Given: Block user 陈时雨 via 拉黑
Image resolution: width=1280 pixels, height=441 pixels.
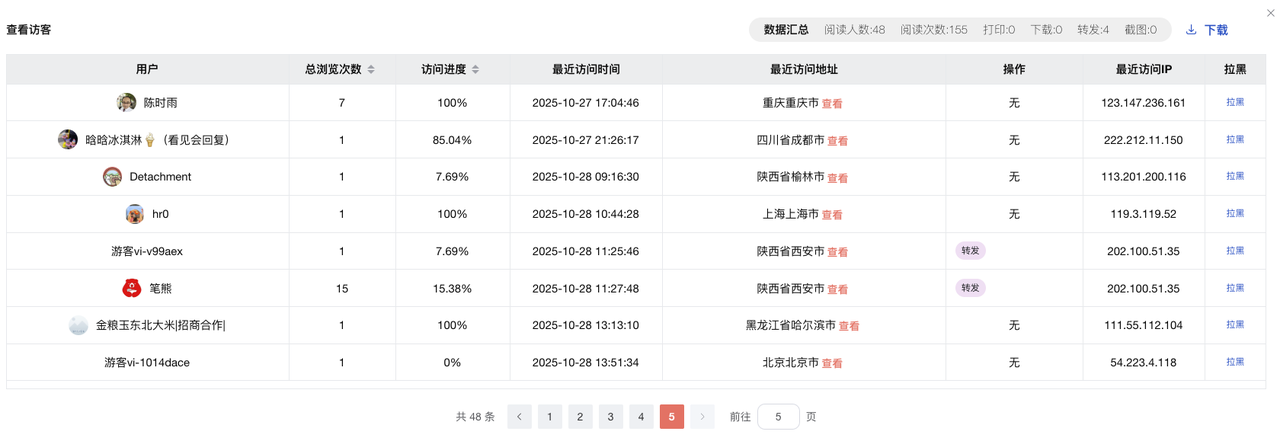Looking at the screenshot, I should 1235,102.
